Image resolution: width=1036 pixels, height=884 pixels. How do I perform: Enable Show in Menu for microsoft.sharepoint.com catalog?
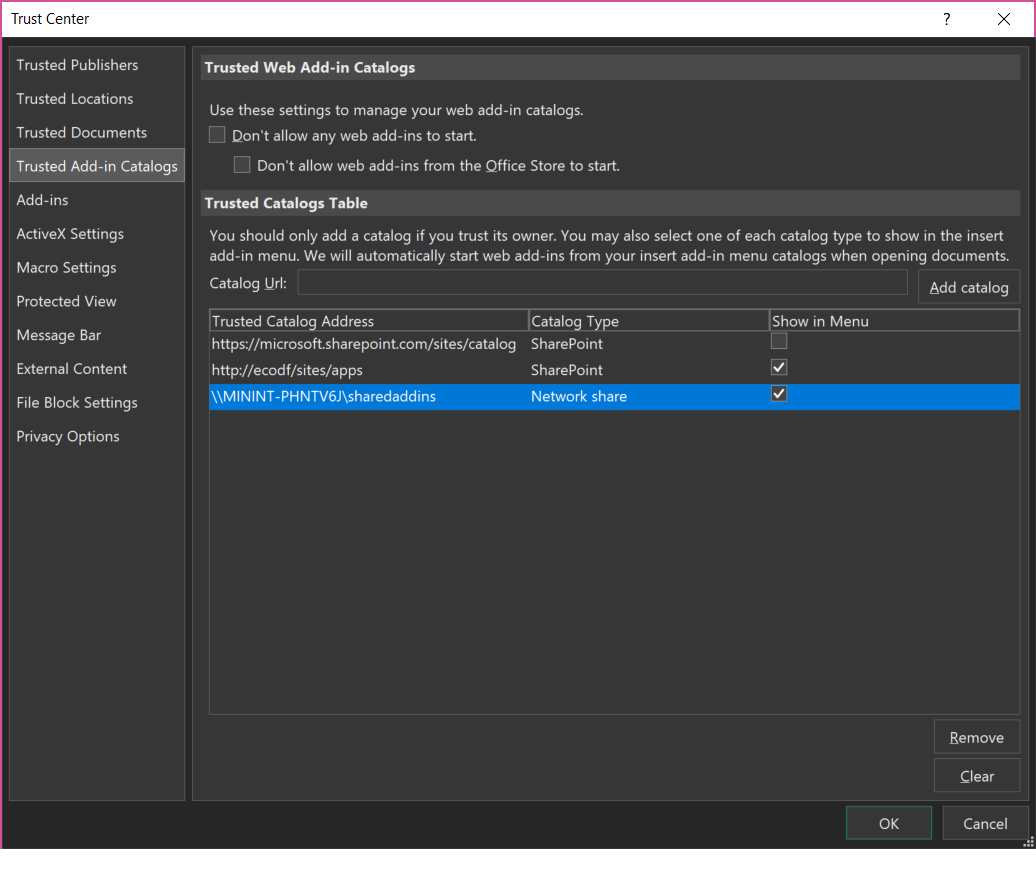pyautogui.click(x=778, y=340)
